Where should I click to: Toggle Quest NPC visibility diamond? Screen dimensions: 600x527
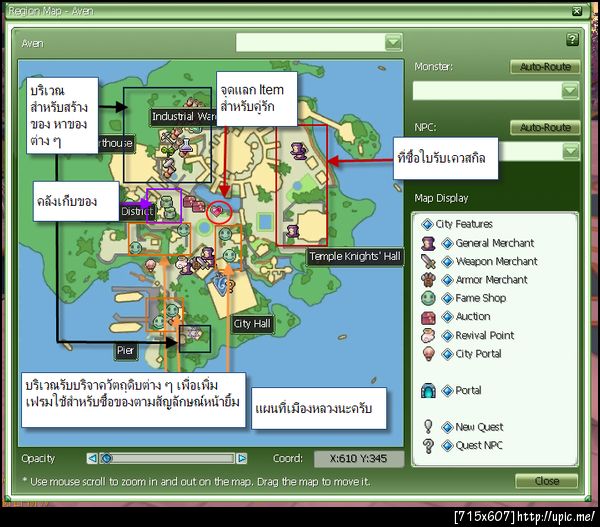coord(447,445)
